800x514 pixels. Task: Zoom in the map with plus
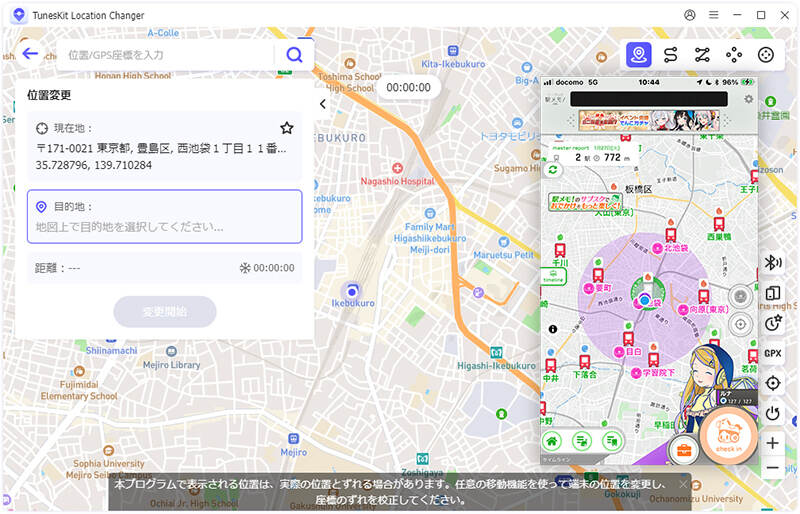tap(772, 443)
